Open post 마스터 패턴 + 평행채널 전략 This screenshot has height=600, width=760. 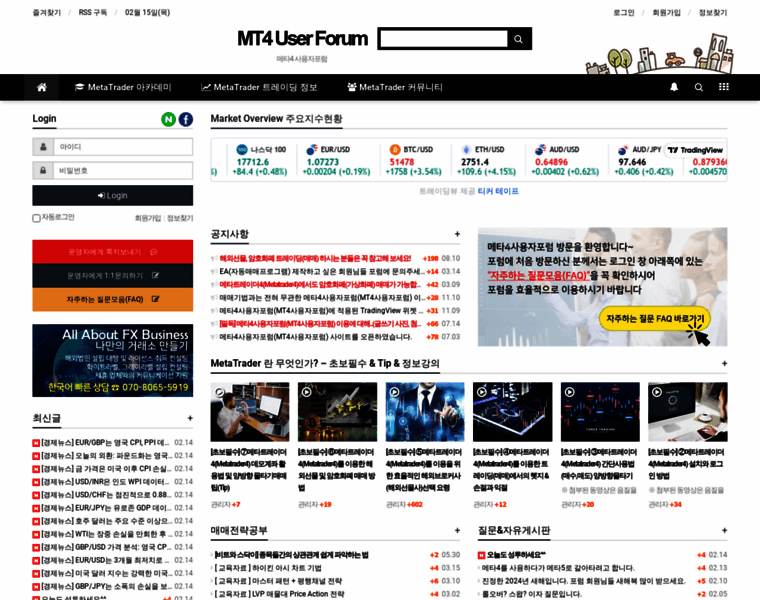[278, 581]
